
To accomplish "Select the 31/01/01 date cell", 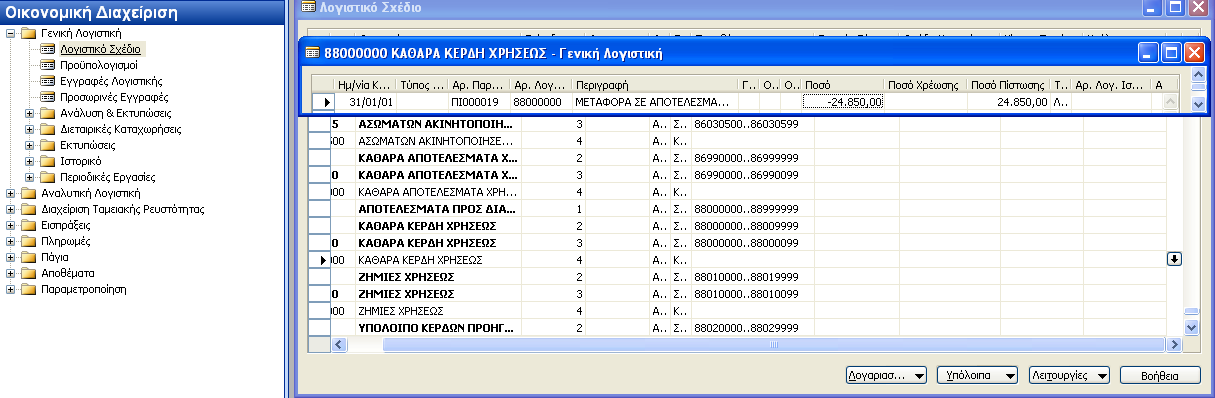I will pyautogui.click(x=366, y=102).
